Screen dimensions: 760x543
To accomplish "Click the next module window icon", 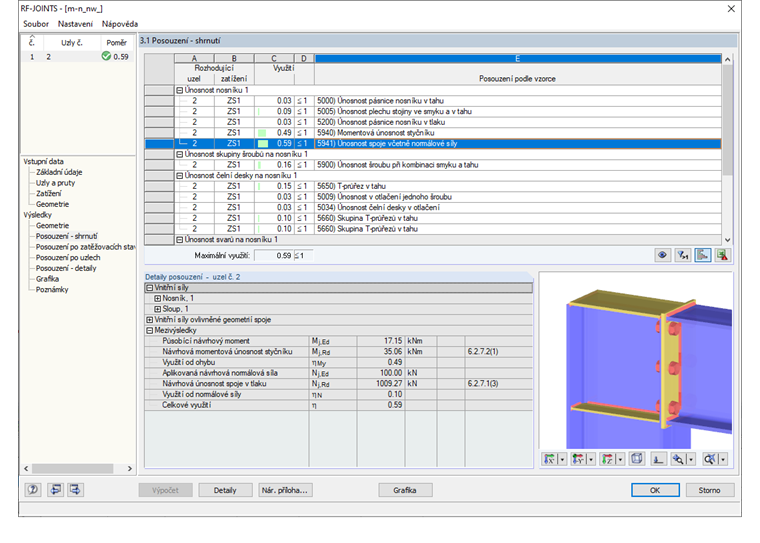I will (x=75, y=490).
